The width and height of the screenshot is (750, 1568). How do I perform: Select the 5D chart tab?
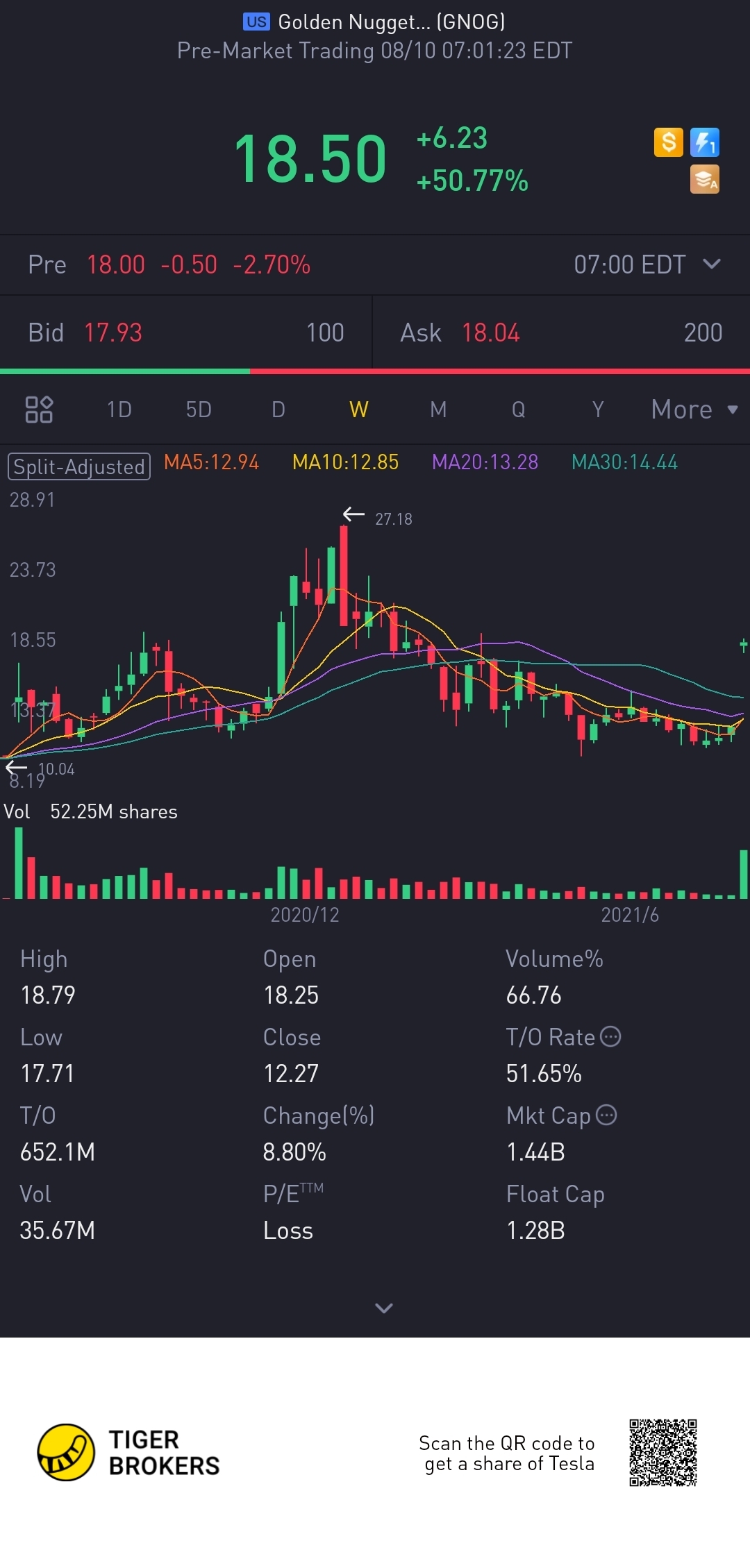pyautogui.click(x=199, y=409)
